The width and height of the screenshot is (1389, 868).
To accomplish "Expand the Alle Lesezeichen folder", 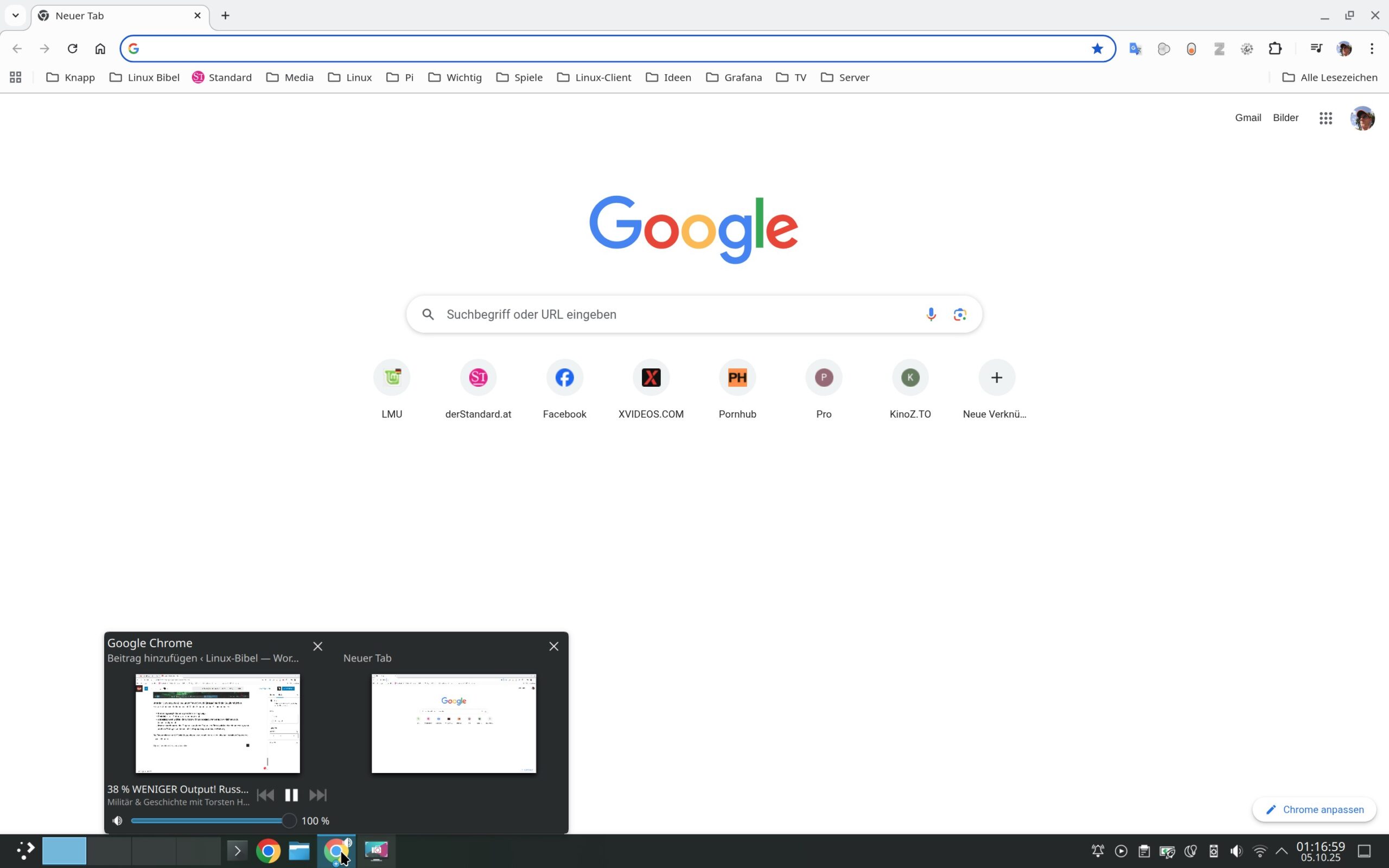I will point(1329,78).
